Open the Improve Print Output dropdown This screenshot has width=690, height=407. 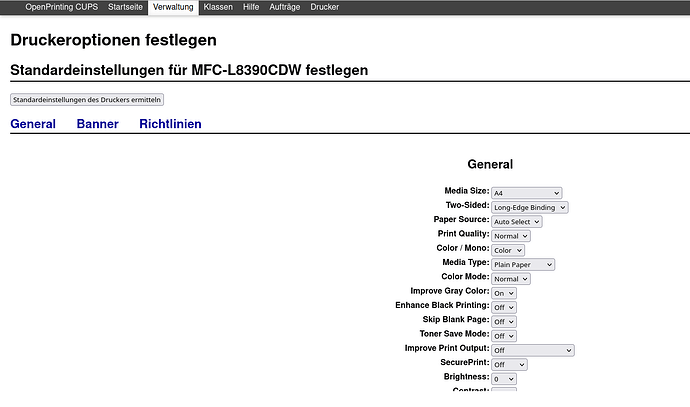(x=533, y=350)
